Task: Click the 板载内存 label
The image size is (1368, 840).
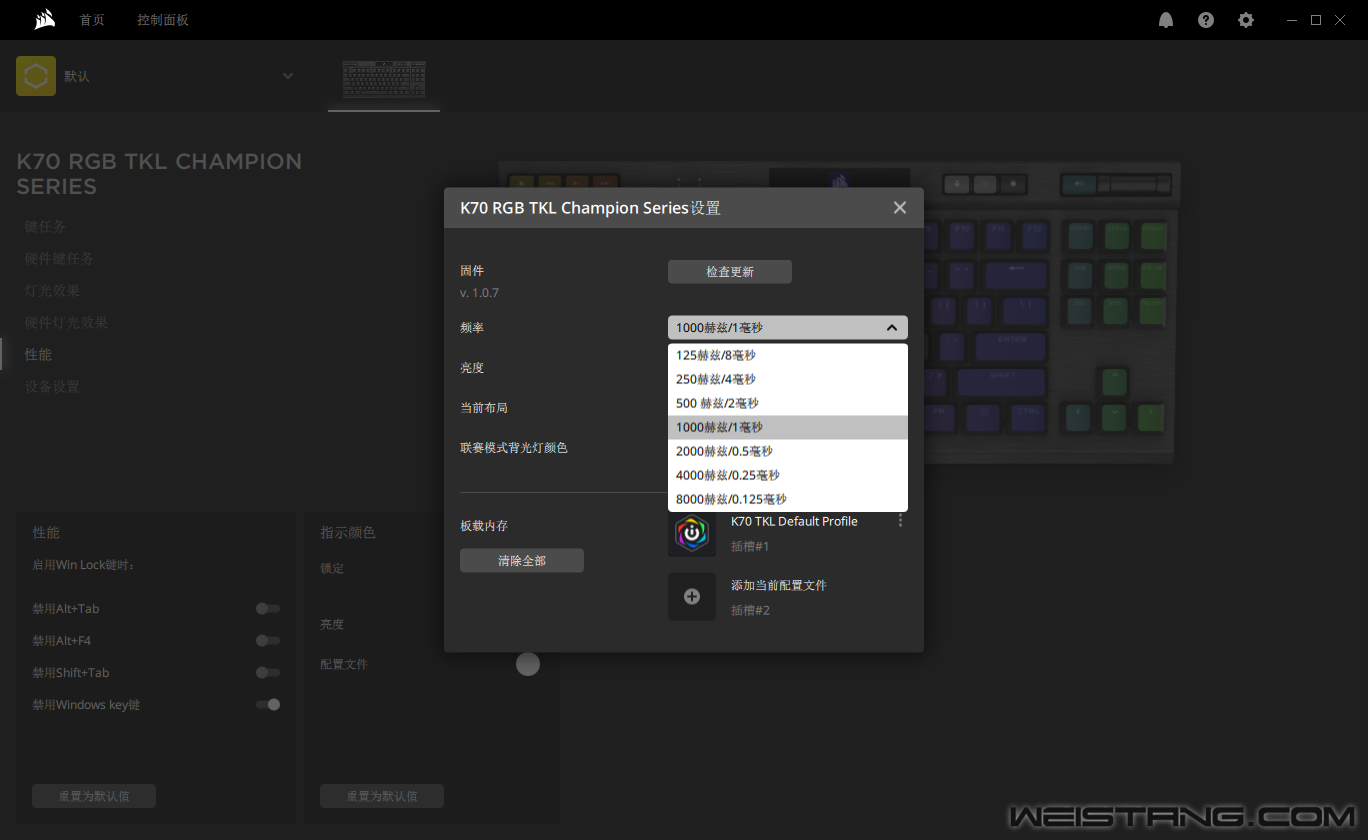Action: 484,526
